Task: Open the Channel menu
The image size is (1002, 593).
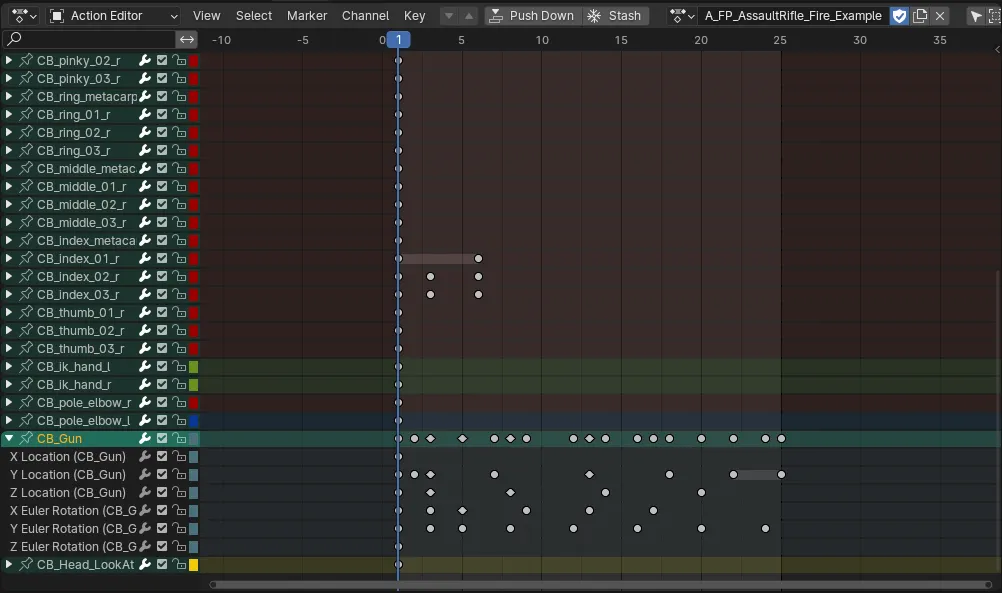Action: 365,16
